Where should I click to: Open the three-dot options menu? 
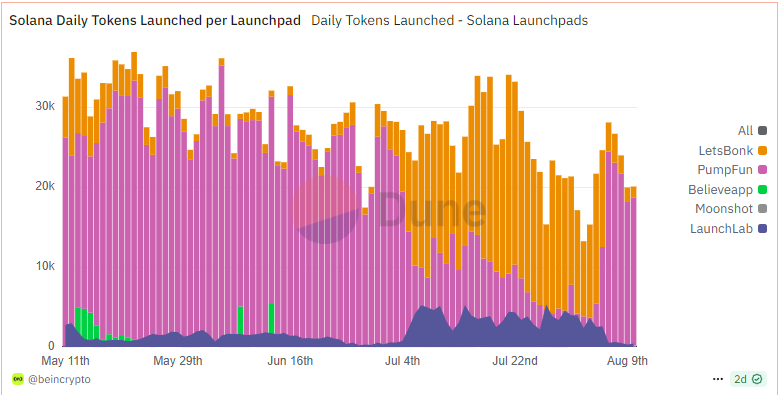pos(717,379)
